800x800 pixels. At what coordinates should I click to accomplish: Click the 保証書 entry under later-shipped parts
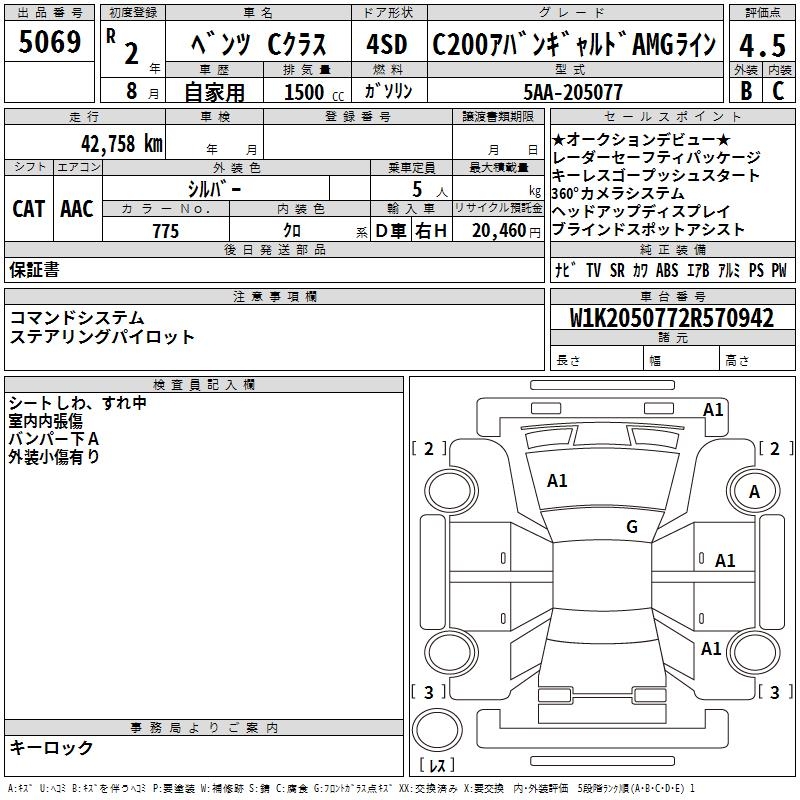pyautogui.click(x=34, y=269)
